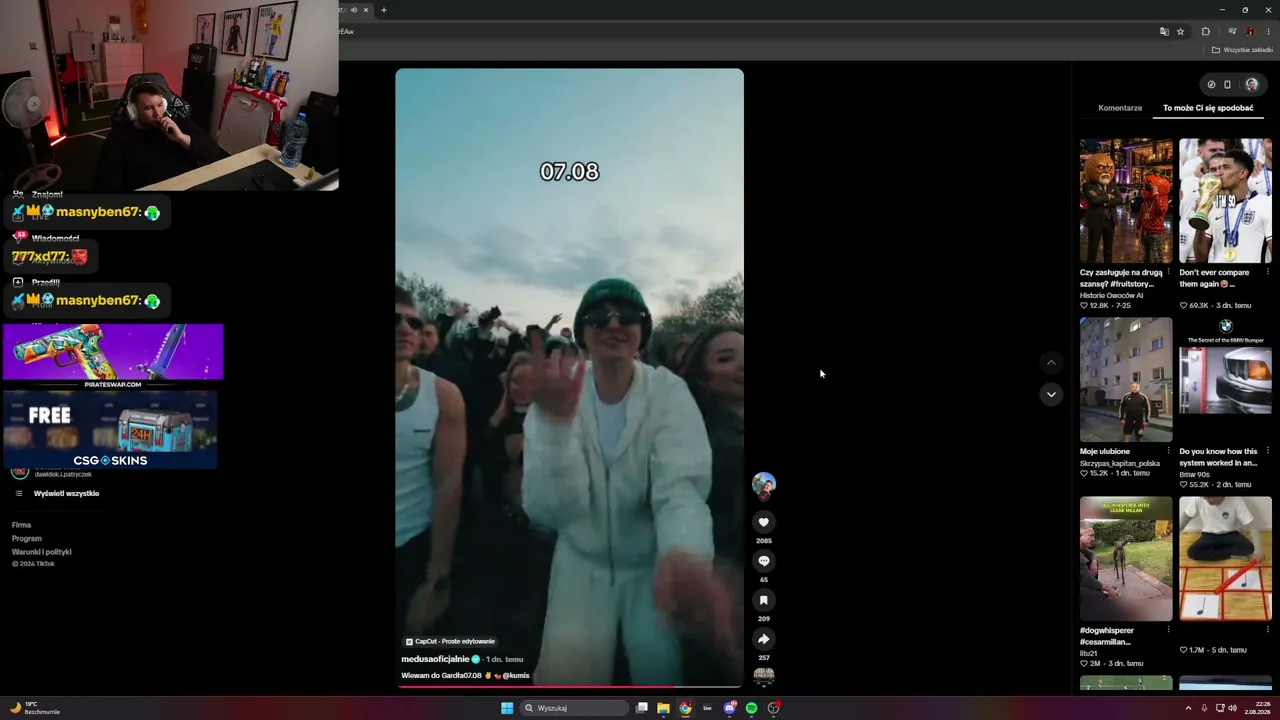Click 'Wyświetl wszystkie' in the sidebar

pyautogui.click(x=66, y=493)
